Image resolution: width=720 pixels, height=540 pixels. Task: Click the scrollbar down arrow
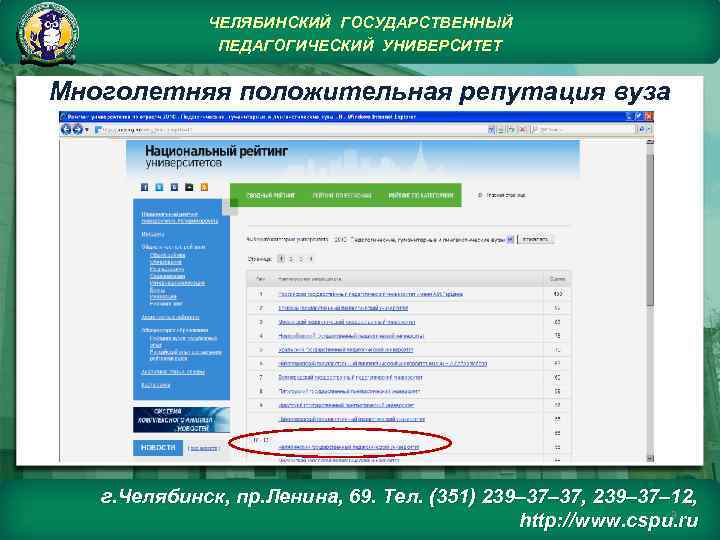[650, 458]
